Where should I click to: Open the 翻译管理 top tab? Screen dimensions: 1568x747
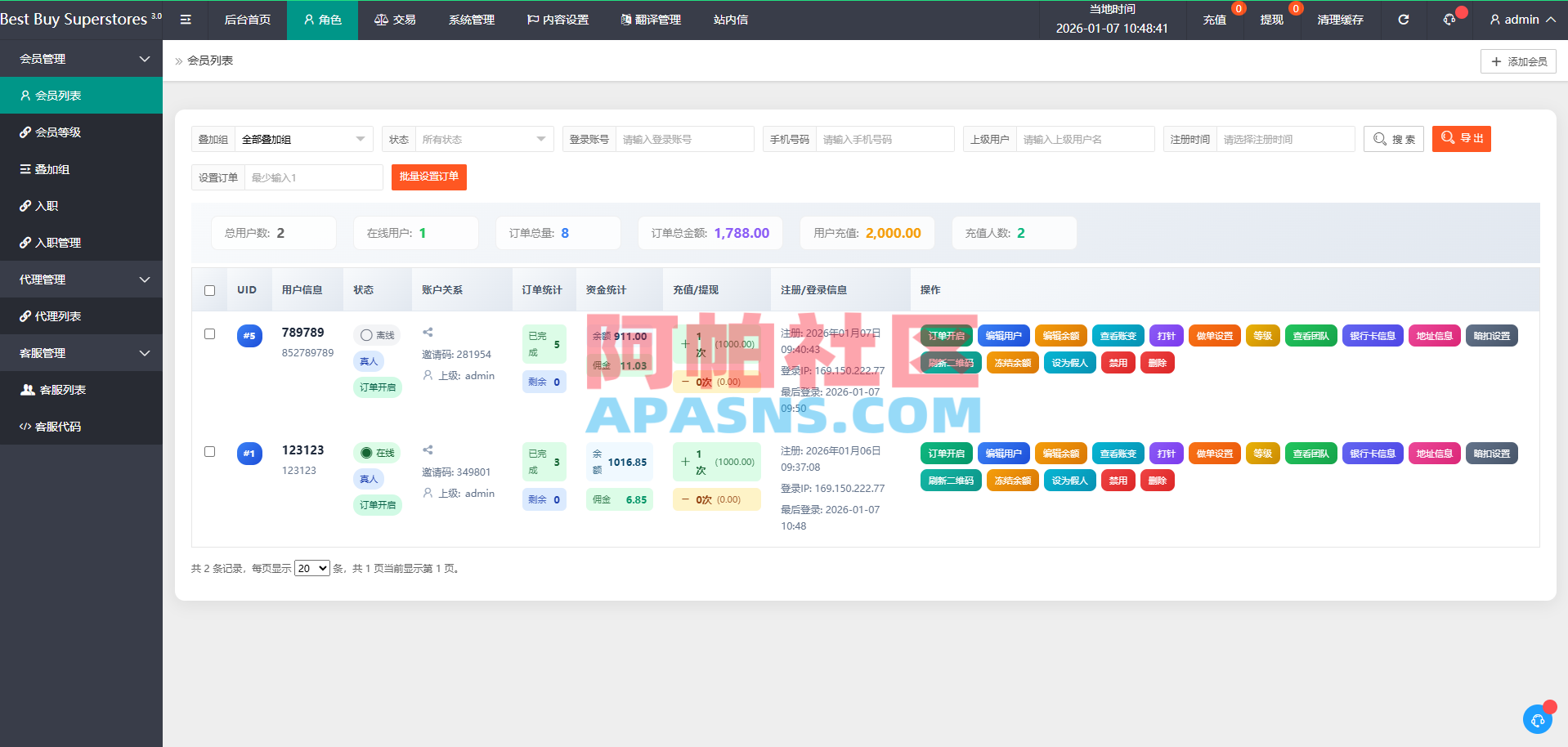(x=651, y=20)
